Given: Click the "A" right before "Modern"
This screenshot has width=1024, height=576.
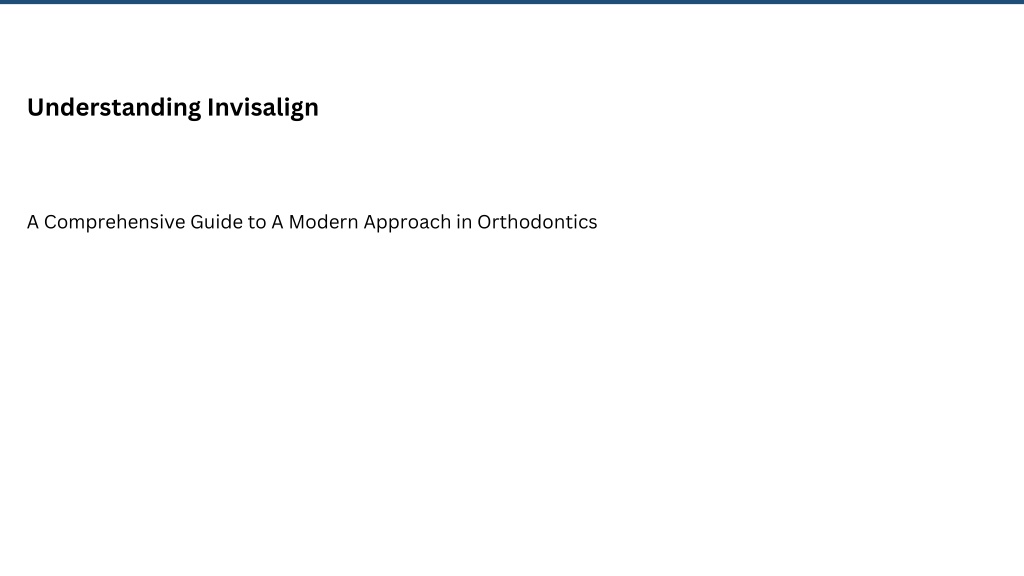Looking at the screenshot, I should click(x=277, y=222).
